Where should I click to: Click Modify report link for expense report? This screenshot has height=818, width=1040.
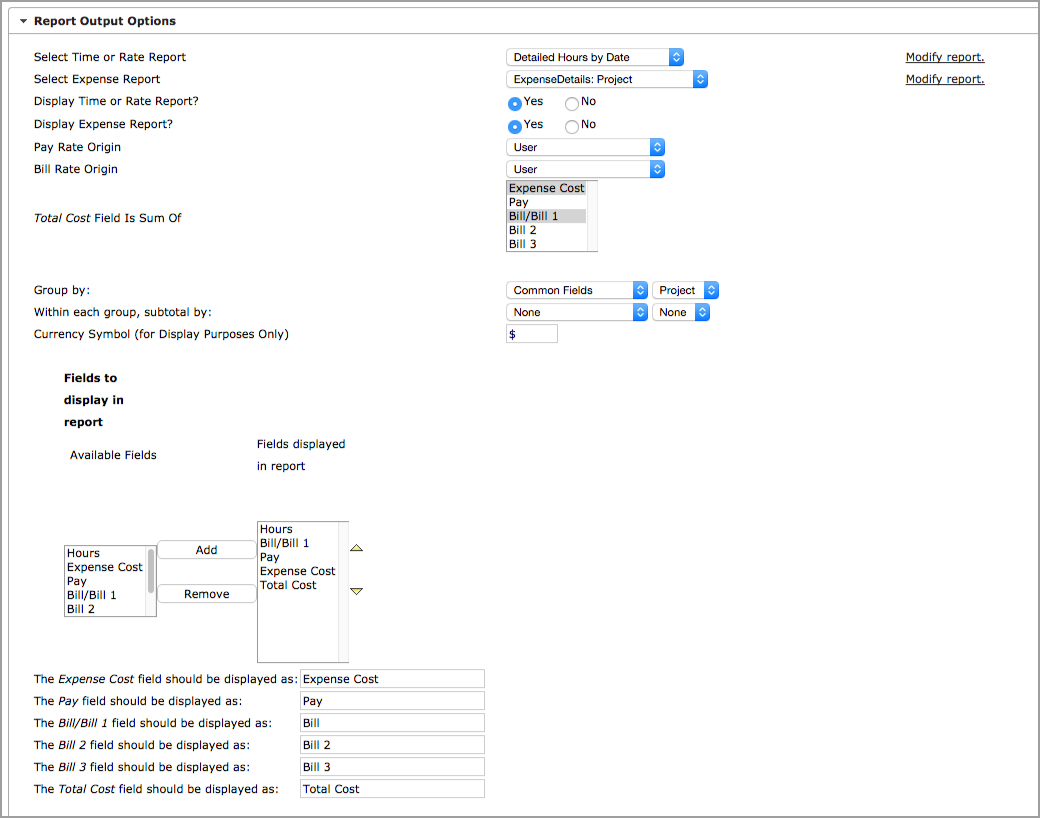coord(944,79)
